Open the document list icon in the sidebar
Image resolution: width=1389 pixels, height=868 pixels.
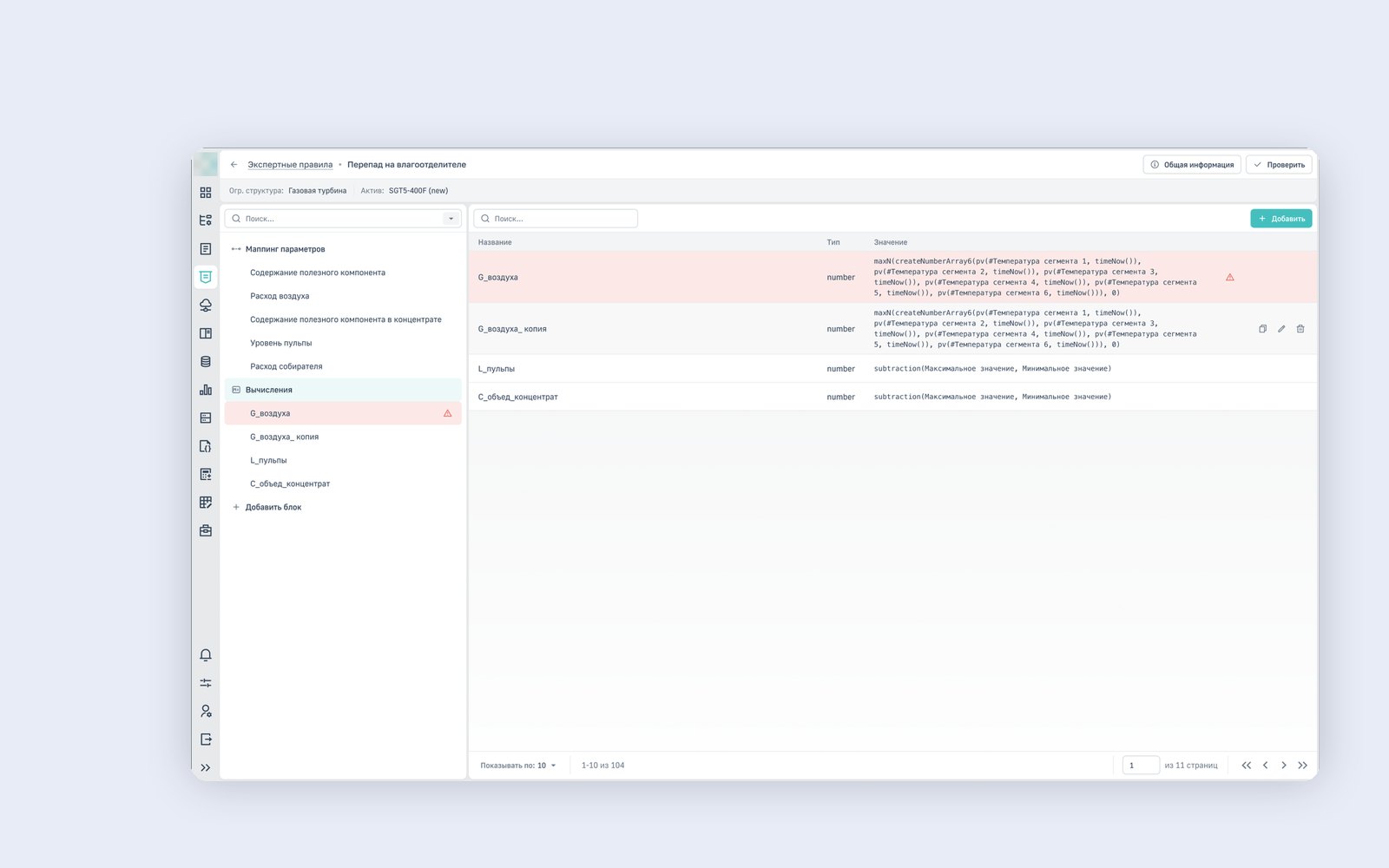206,249
